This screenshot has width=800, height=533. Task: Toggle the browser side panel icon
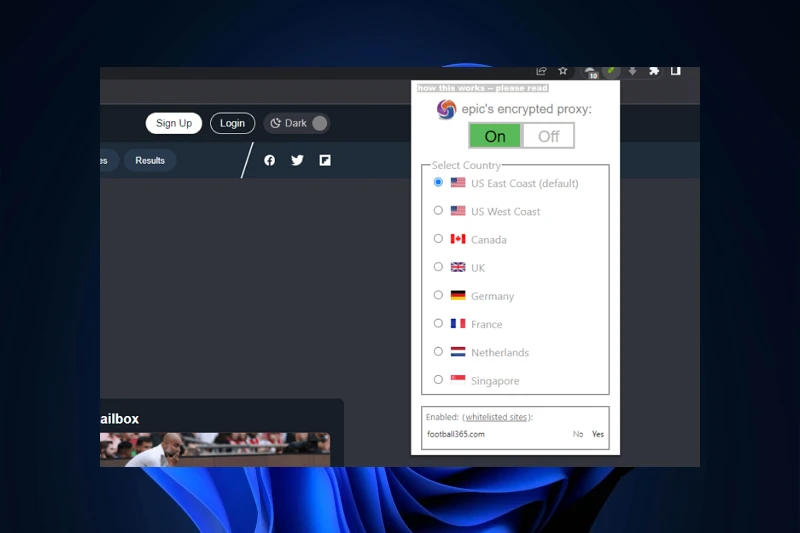tap(676, 71)
